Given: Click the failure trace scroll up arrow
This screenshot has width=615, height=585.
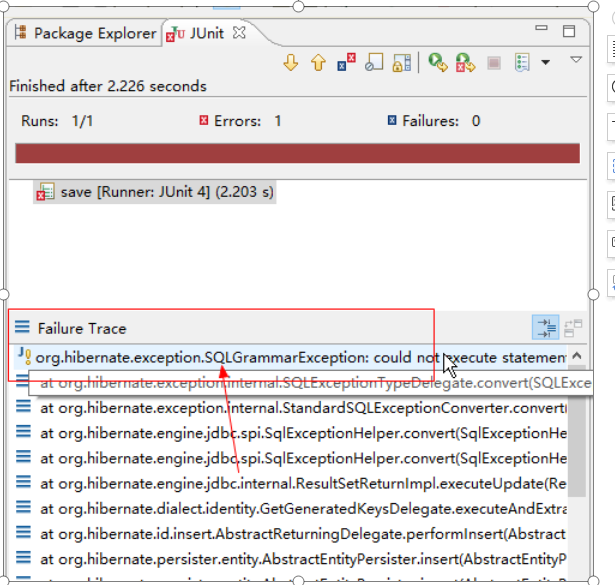Looking at the screenshot, I should pos(577,356).
